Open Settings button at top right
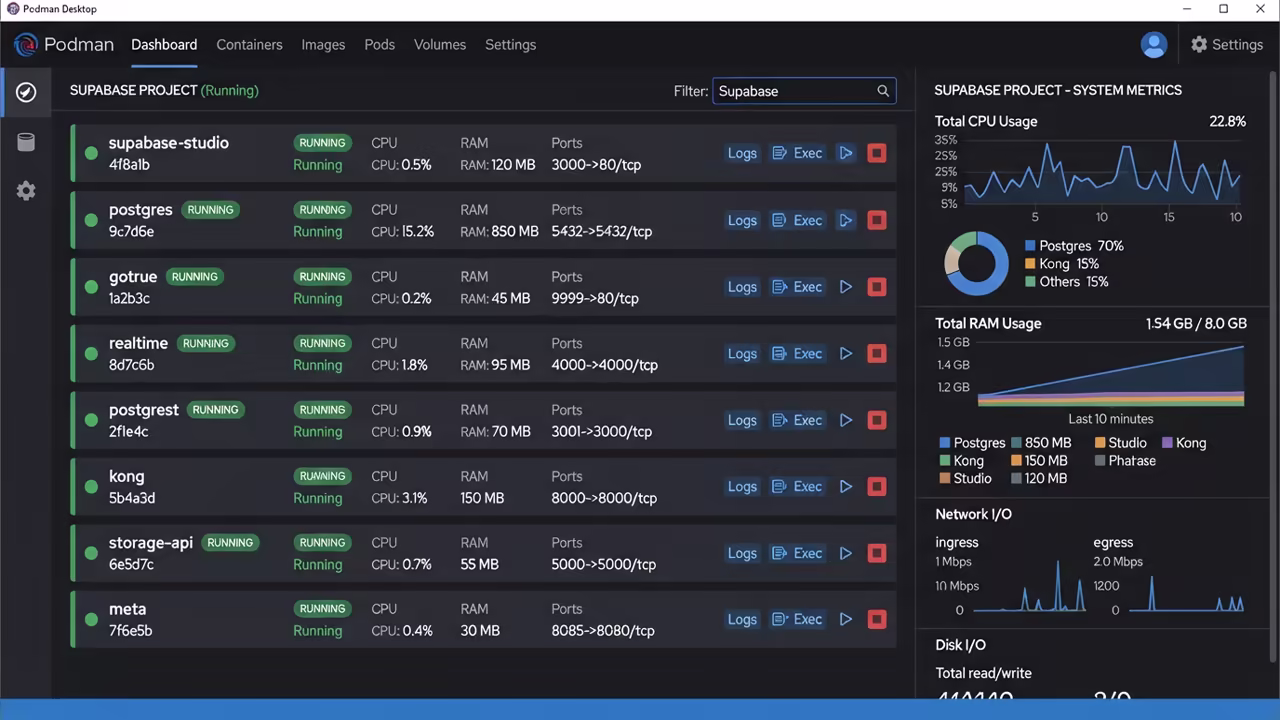1280x720 pixels. coord(1227,45)
